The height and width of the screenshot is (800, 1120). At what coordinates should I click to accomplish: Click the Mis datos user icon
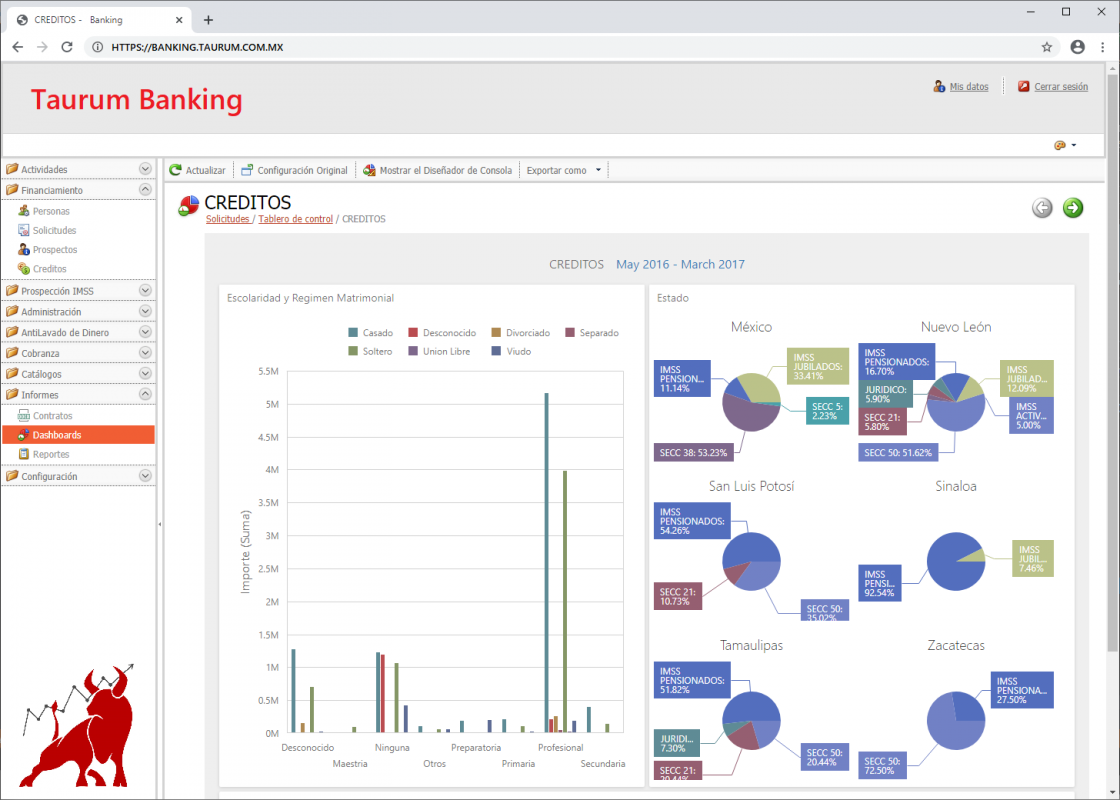[x=939, y=87]
